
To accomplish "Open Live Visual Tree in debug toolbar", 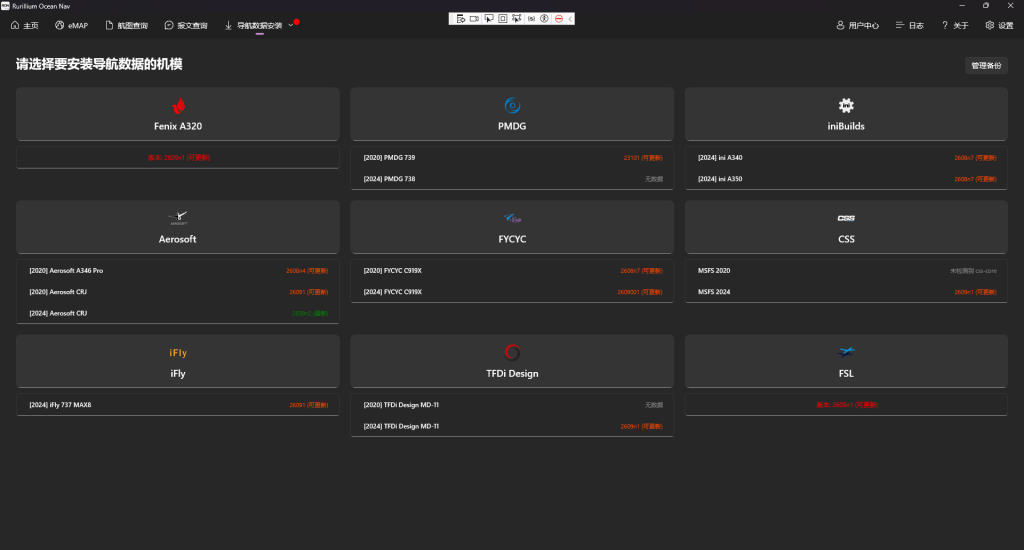I will 460,19.
